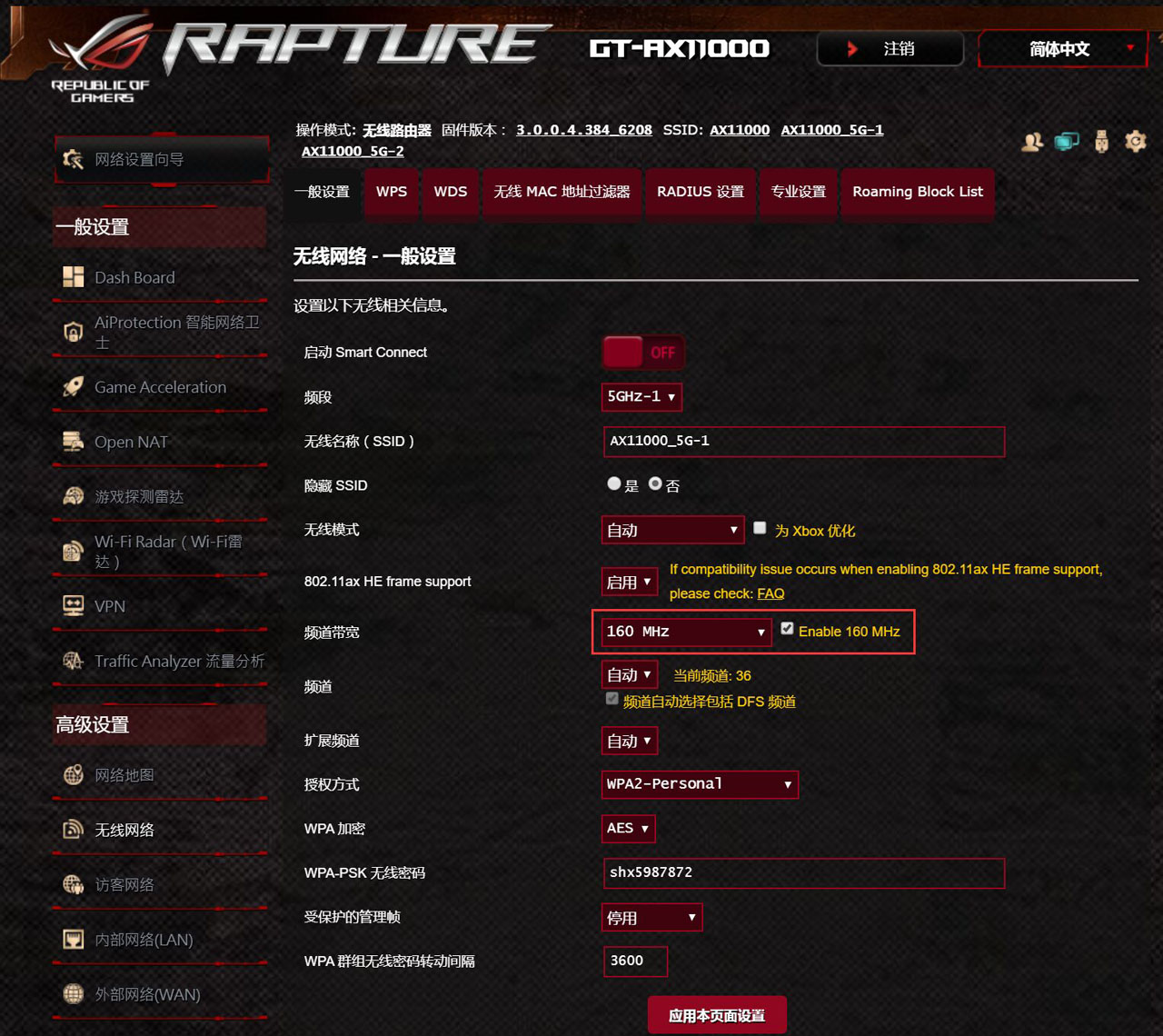1163x1036 pixels.
Task: Toggle the 频道自动选择包括 DFS 频道 checkbox
Action: [612, 700]
